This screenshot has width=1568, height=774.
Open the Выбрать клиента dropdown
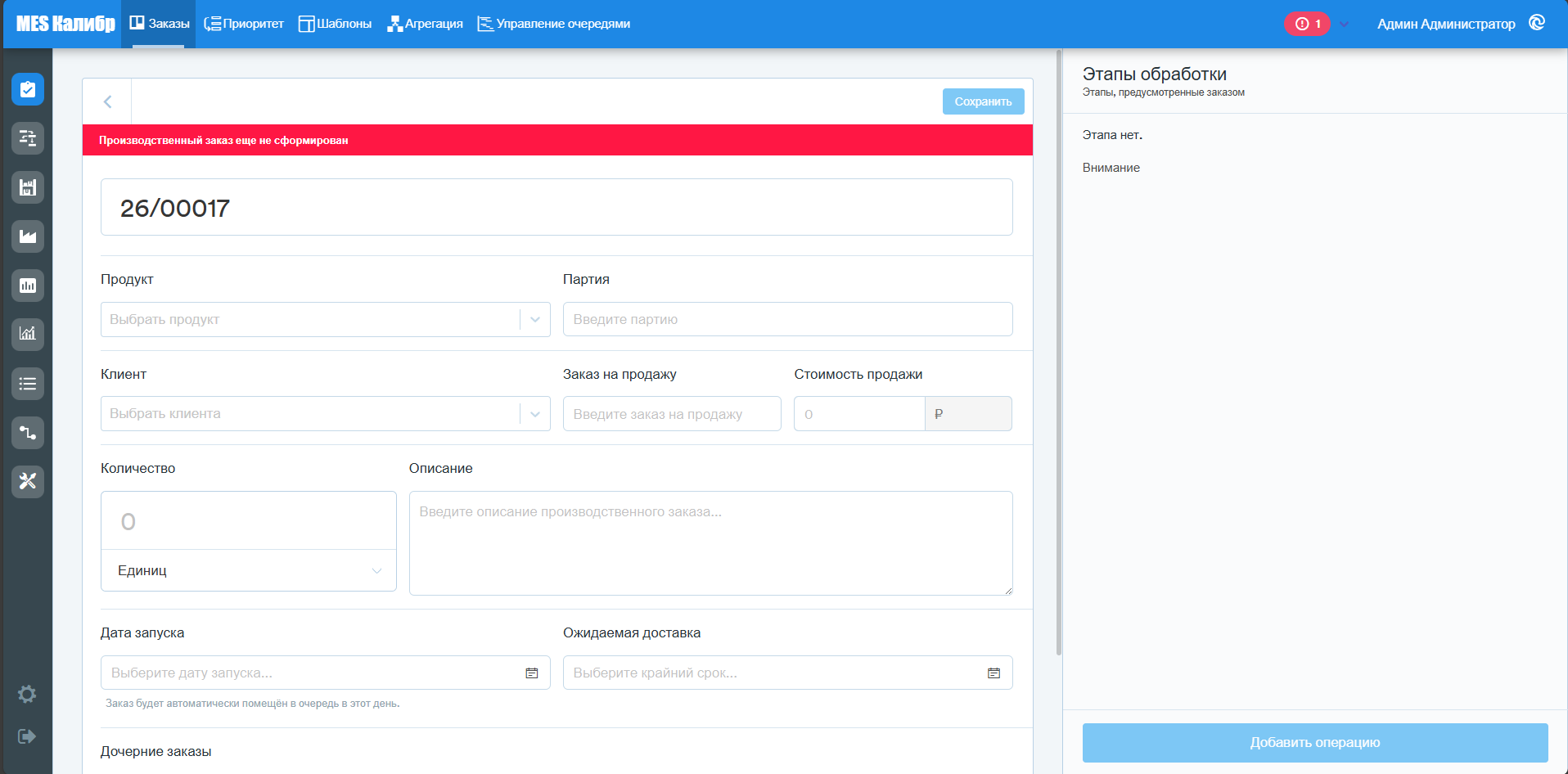325,413
